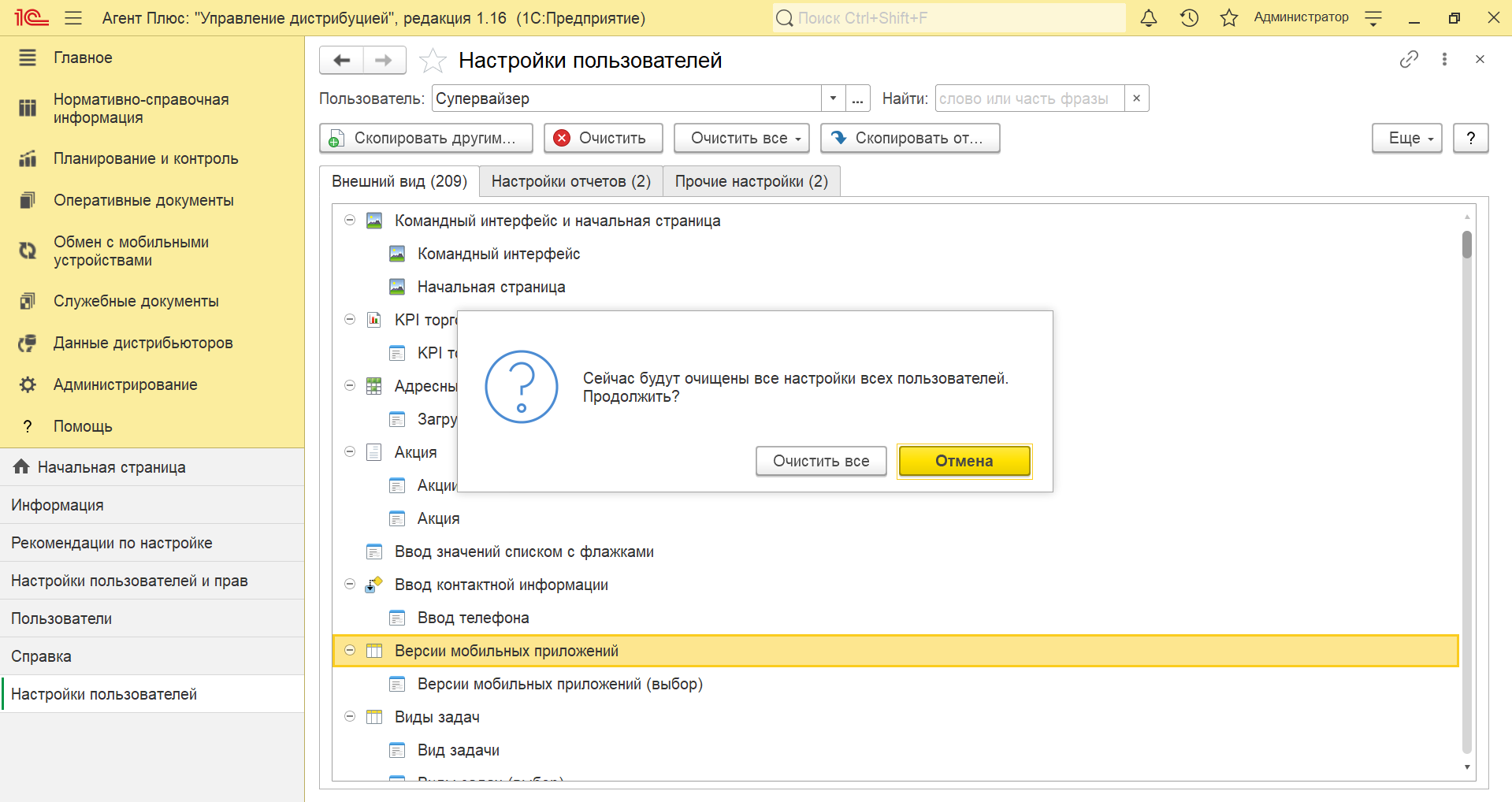
Task: Click the global search field
Action: tap(949, 17)
